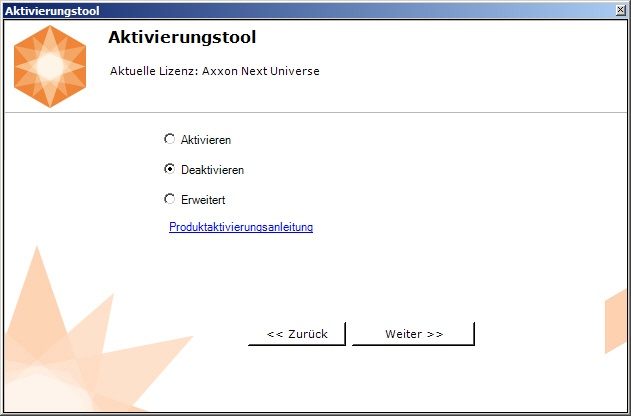This screenshot has height=416, width=631.
Task: Click the horizontal separator below the header
Action: (x=315, y=113)
